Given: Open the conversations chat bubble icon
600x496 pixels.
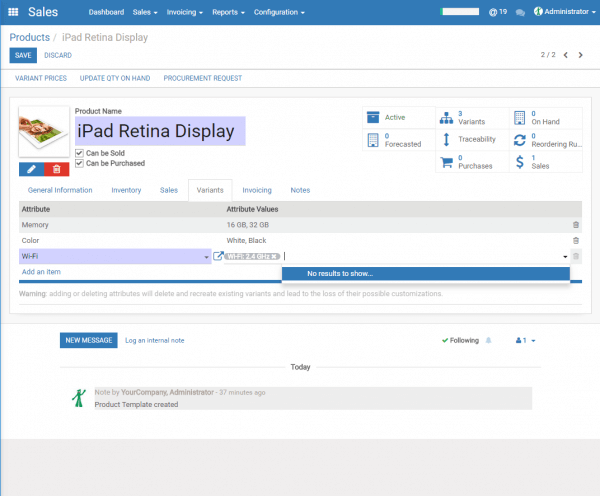Looking at the screenshot, I should pos(520,12).
